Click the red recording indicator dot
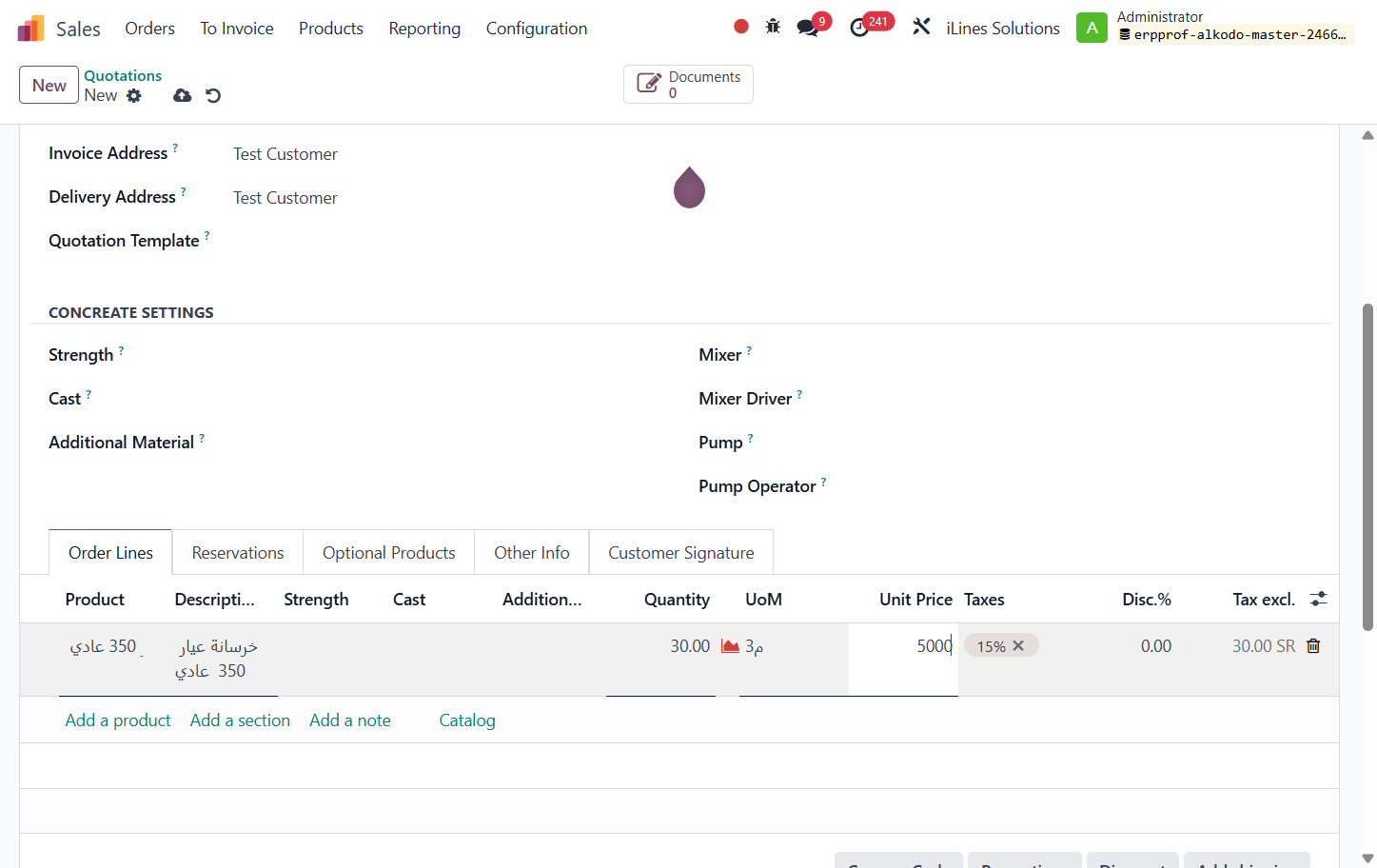The height and width of the screenshot is (868, 1377). 741,27
